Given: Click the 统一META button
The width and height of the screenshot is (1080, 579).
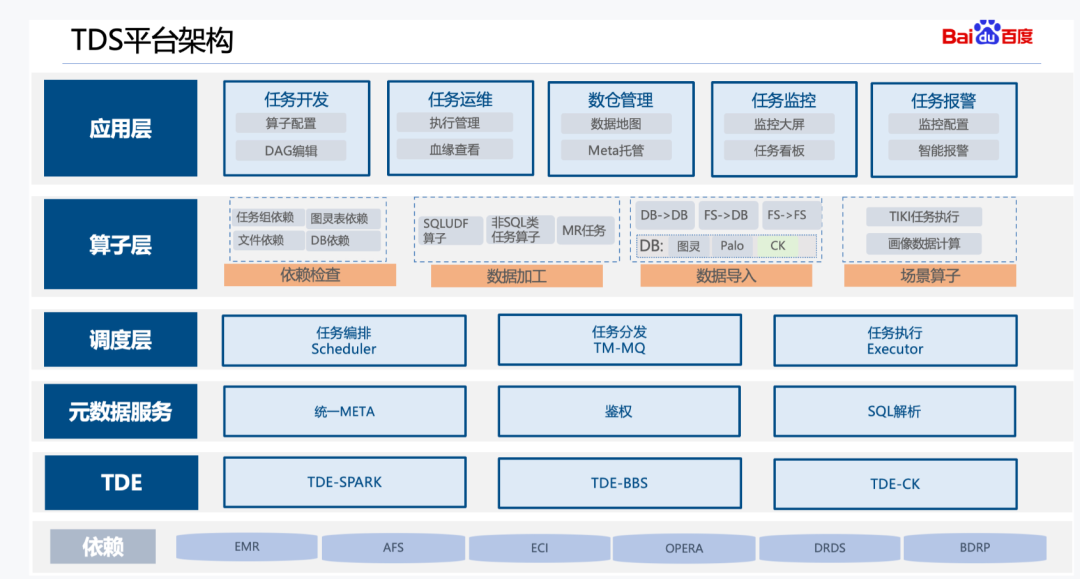Looking at the screenshot, I should 345,411.
